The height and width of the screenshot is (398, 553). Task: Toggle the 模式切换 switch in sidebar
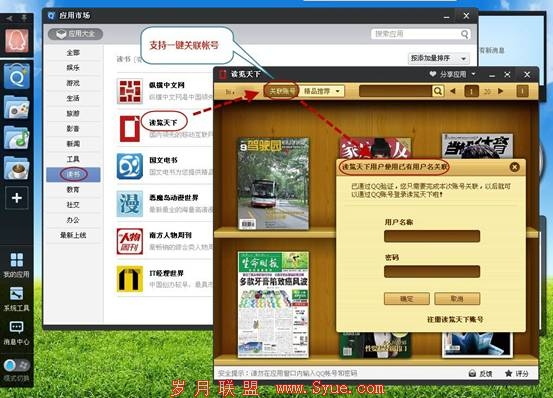pyautogui.click(x=17, y=365)
